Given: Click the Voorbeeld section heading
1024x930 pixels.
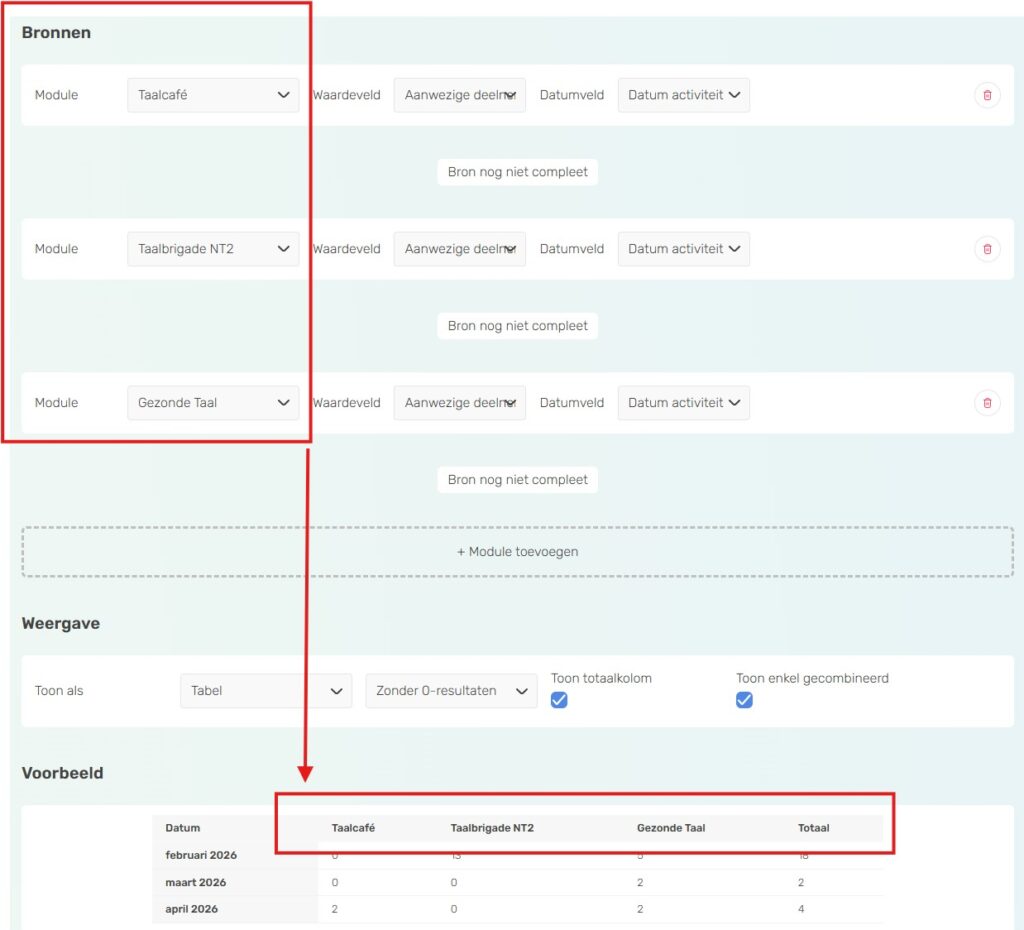Looking at the screenshot, I should [x=63, y=773].
